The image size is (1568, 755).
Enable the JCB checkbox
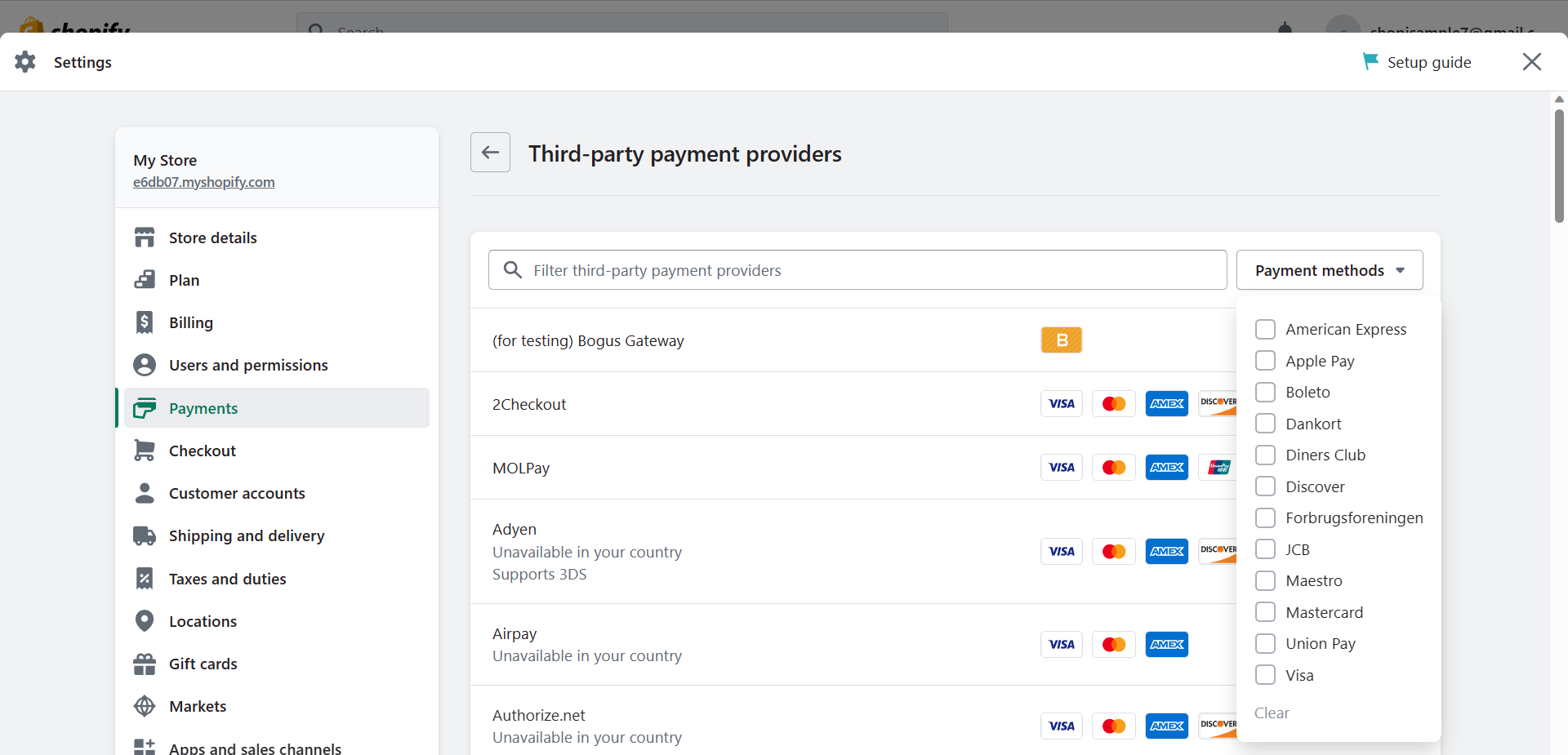point(1265,549)
